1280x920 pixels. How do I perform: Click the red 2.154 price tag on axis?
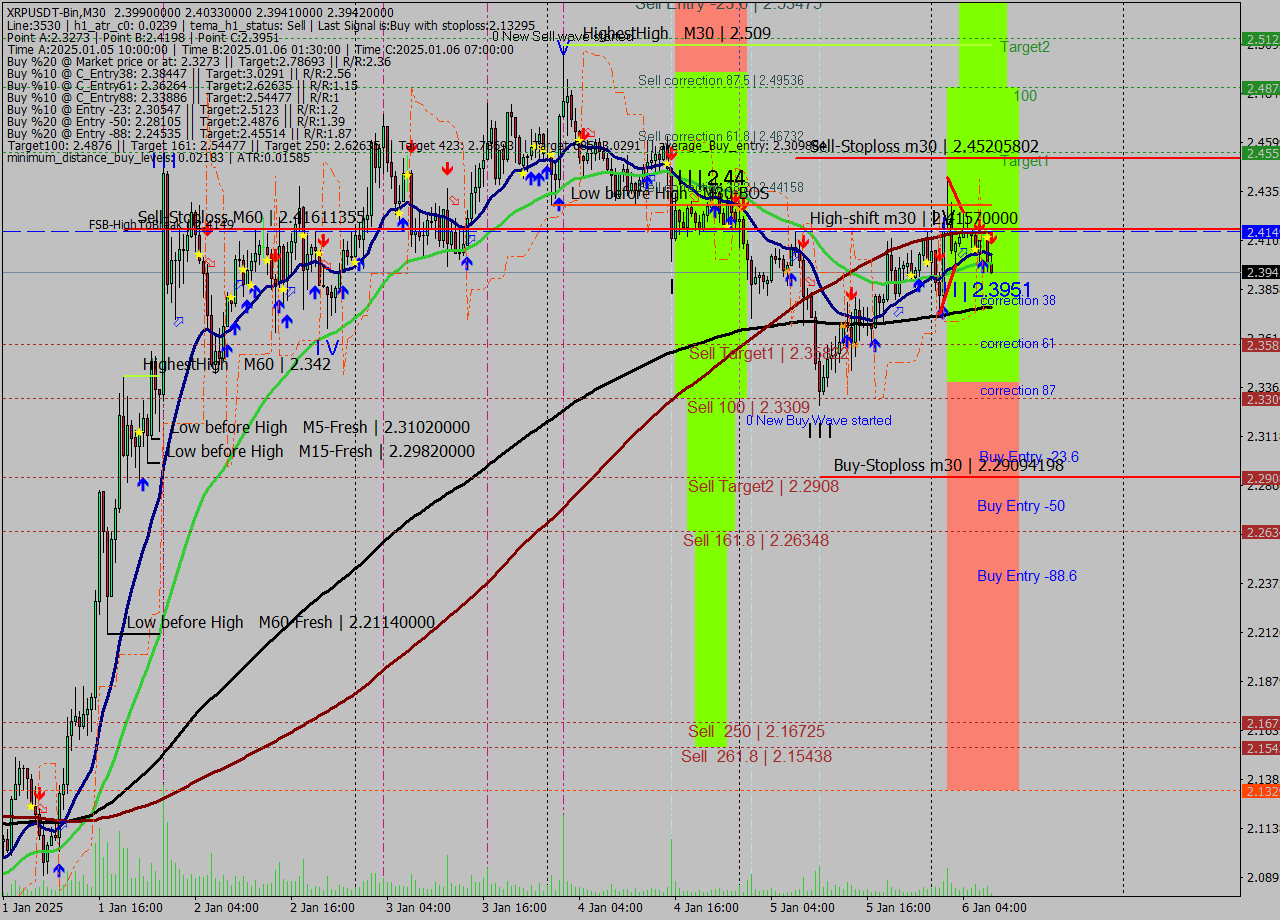point(1260,748)
